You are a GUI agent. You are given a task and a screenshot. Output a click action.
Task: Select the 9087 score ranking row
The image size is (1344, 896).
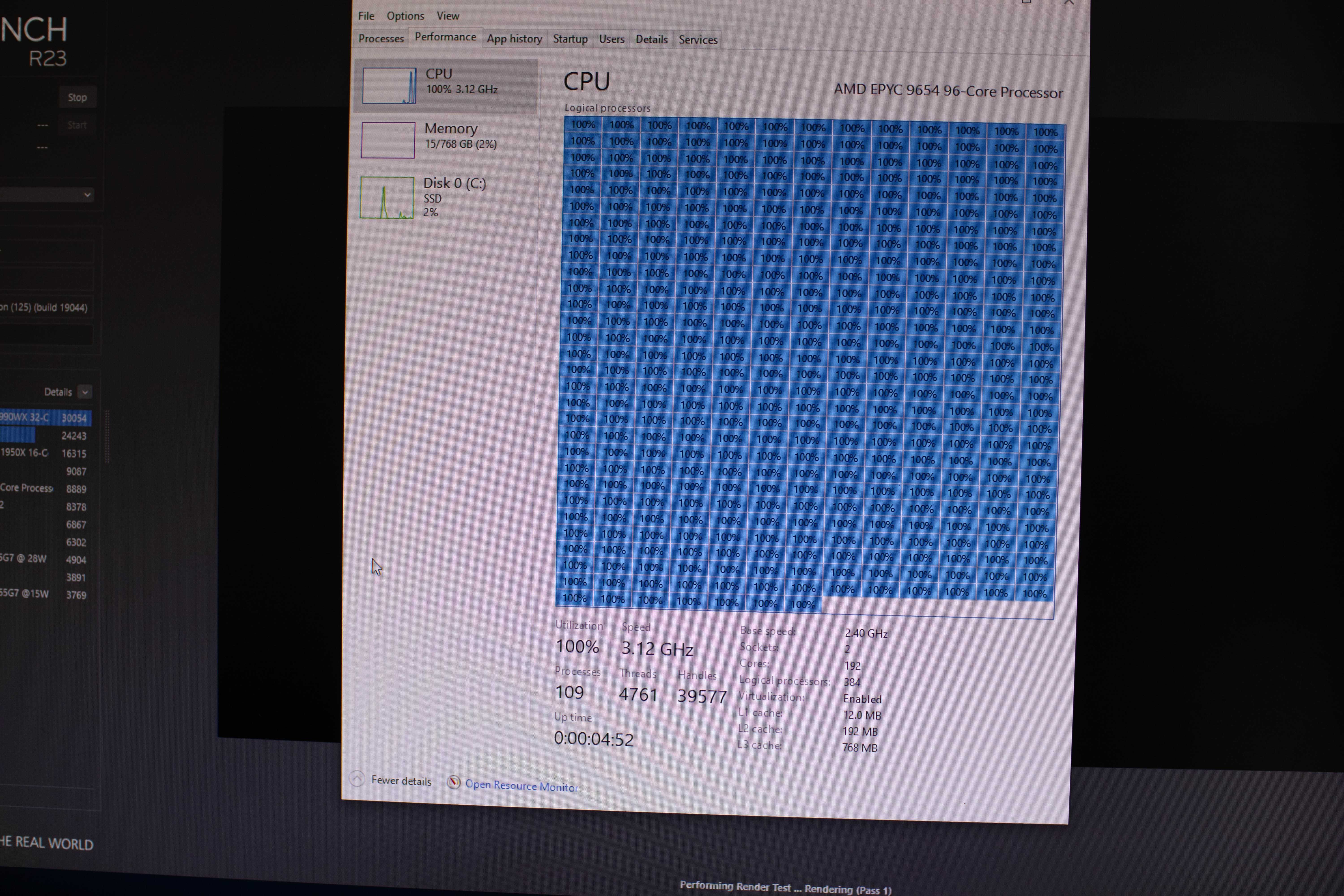pos(46,472)
